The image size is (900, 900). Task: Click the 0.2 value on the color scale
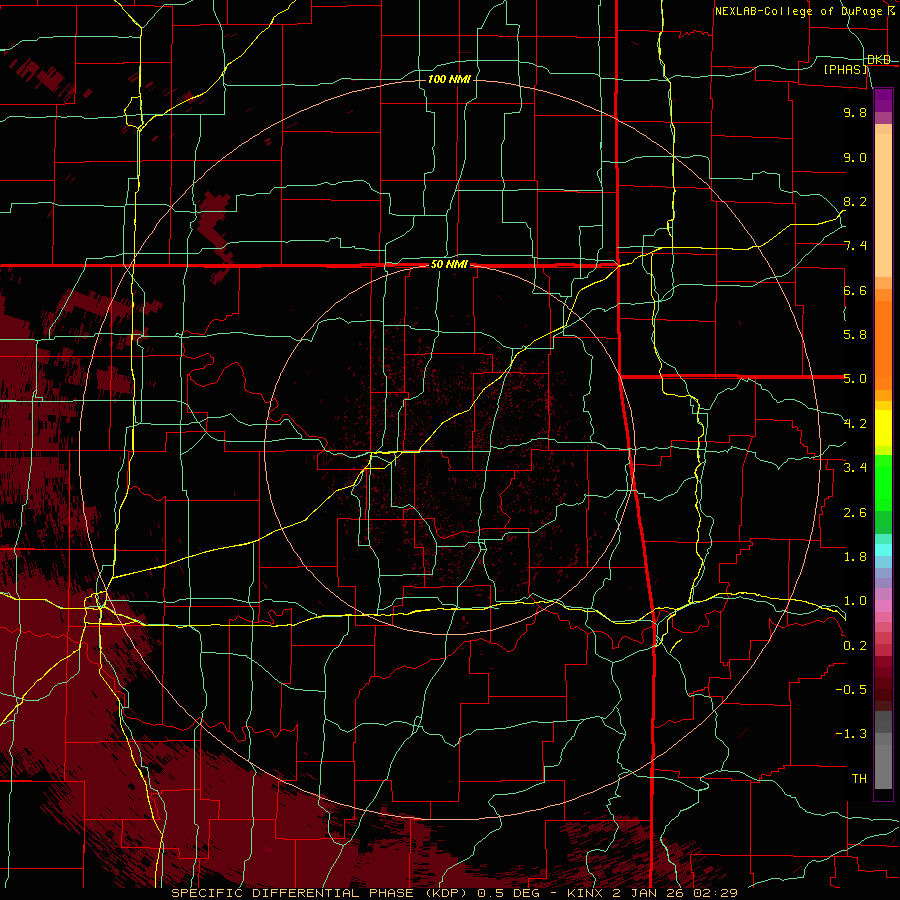pos(855,646)
